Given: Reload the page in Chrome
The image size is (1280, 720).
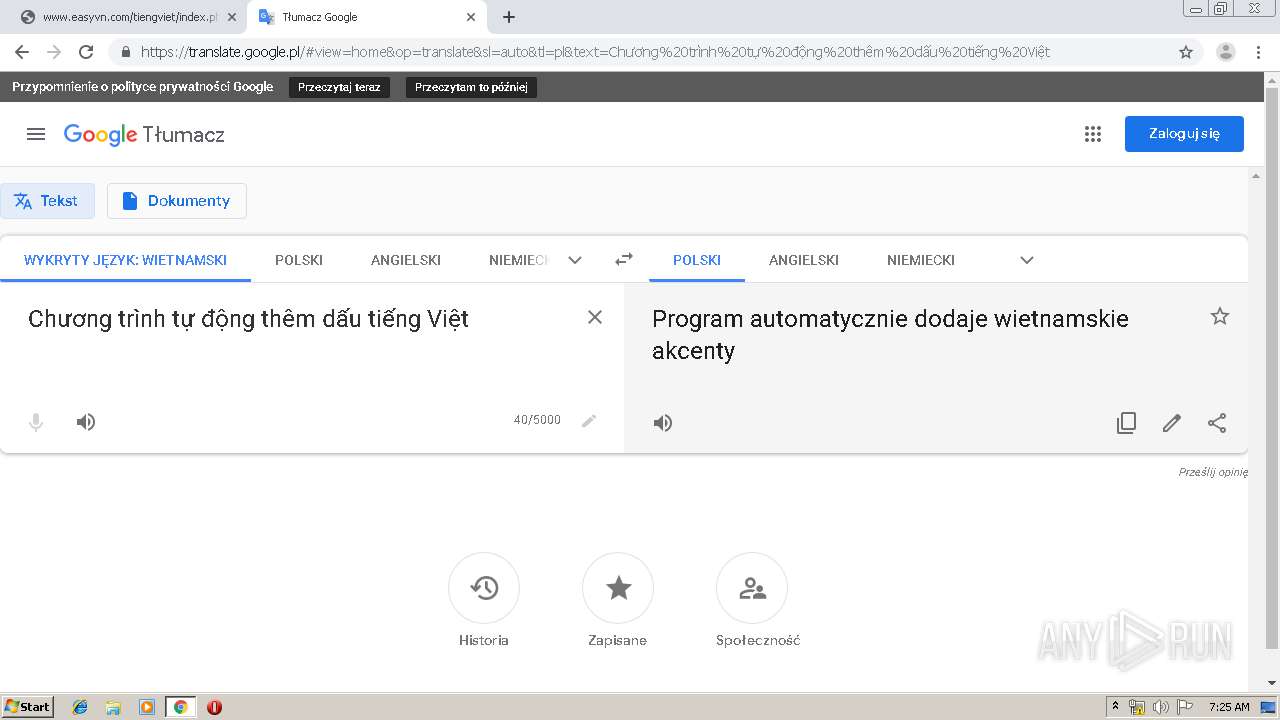Looking at the screenshot, I should (x=86, y=52).
